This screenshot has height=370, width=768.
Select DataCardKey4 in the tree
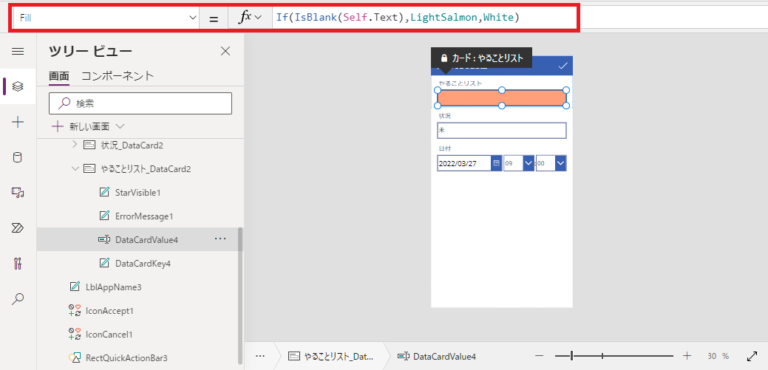coord(143,264)
